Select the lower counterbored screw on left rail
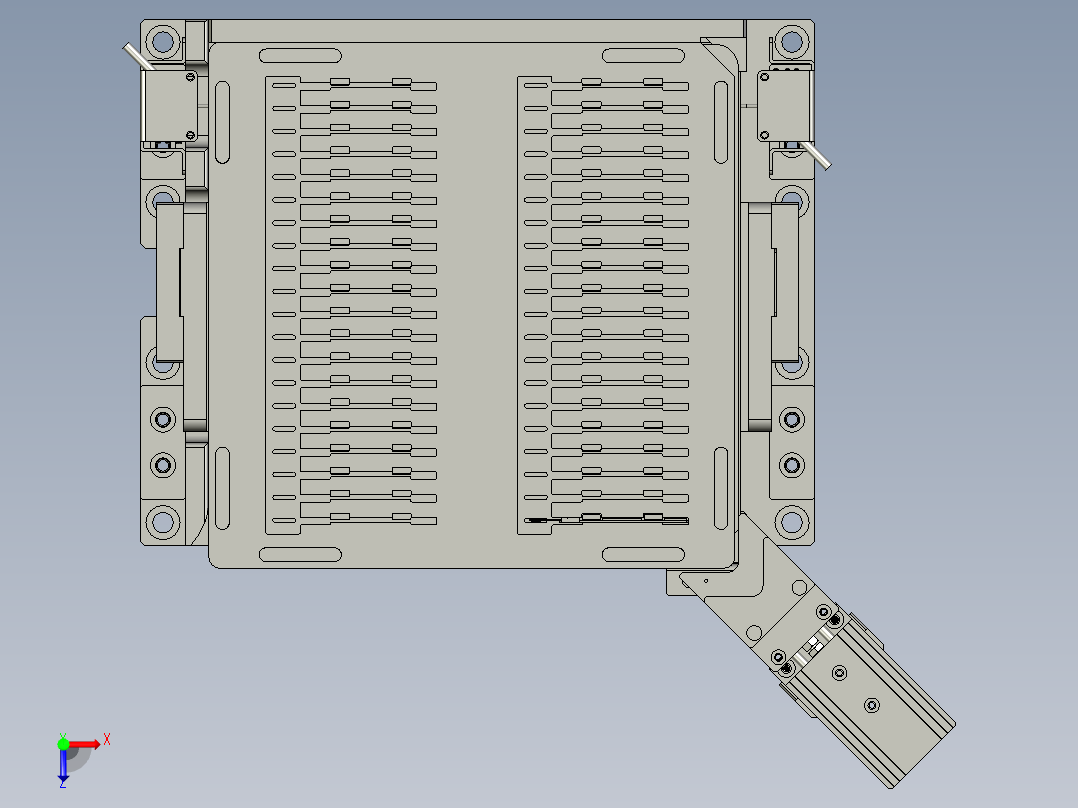Screen dimensions: 1078x808 163,466
